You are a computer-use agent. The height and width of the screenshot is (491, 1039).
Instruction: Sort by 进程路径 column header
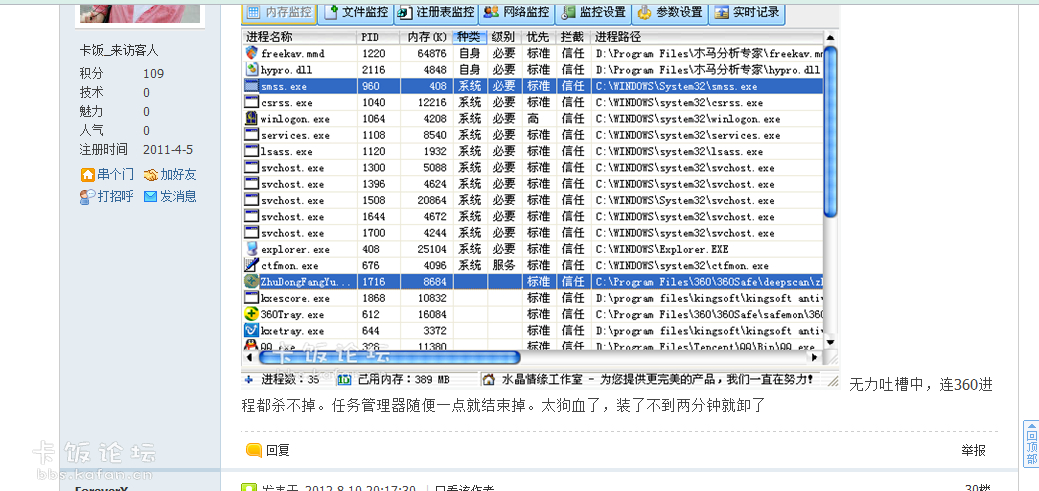pos(707,37)
